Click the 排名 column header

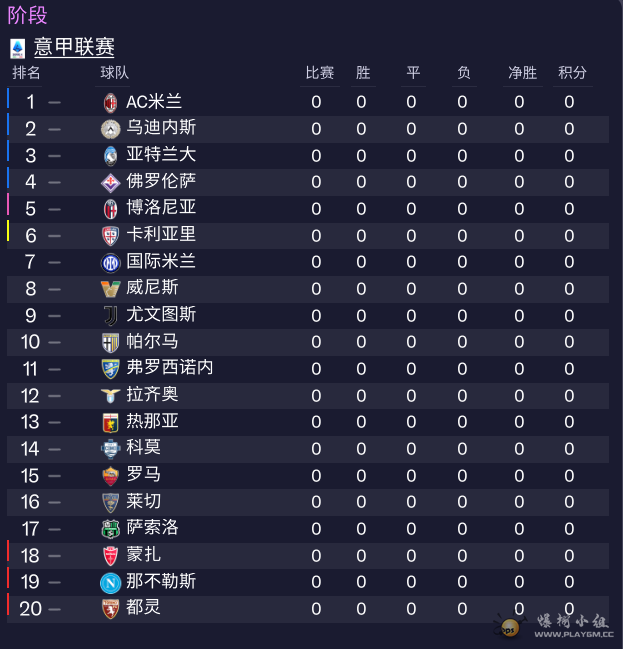(26, 73)
